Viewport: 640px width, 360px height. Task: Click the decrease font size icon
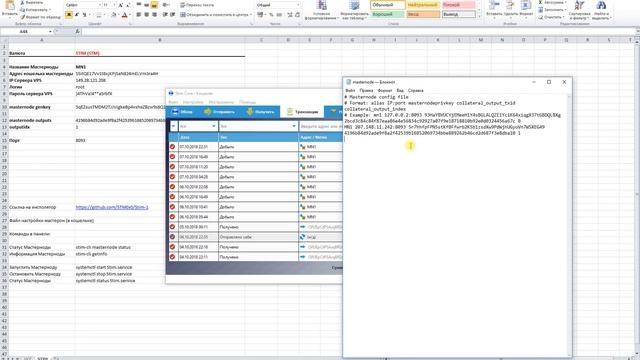click(x=128, y=5)
